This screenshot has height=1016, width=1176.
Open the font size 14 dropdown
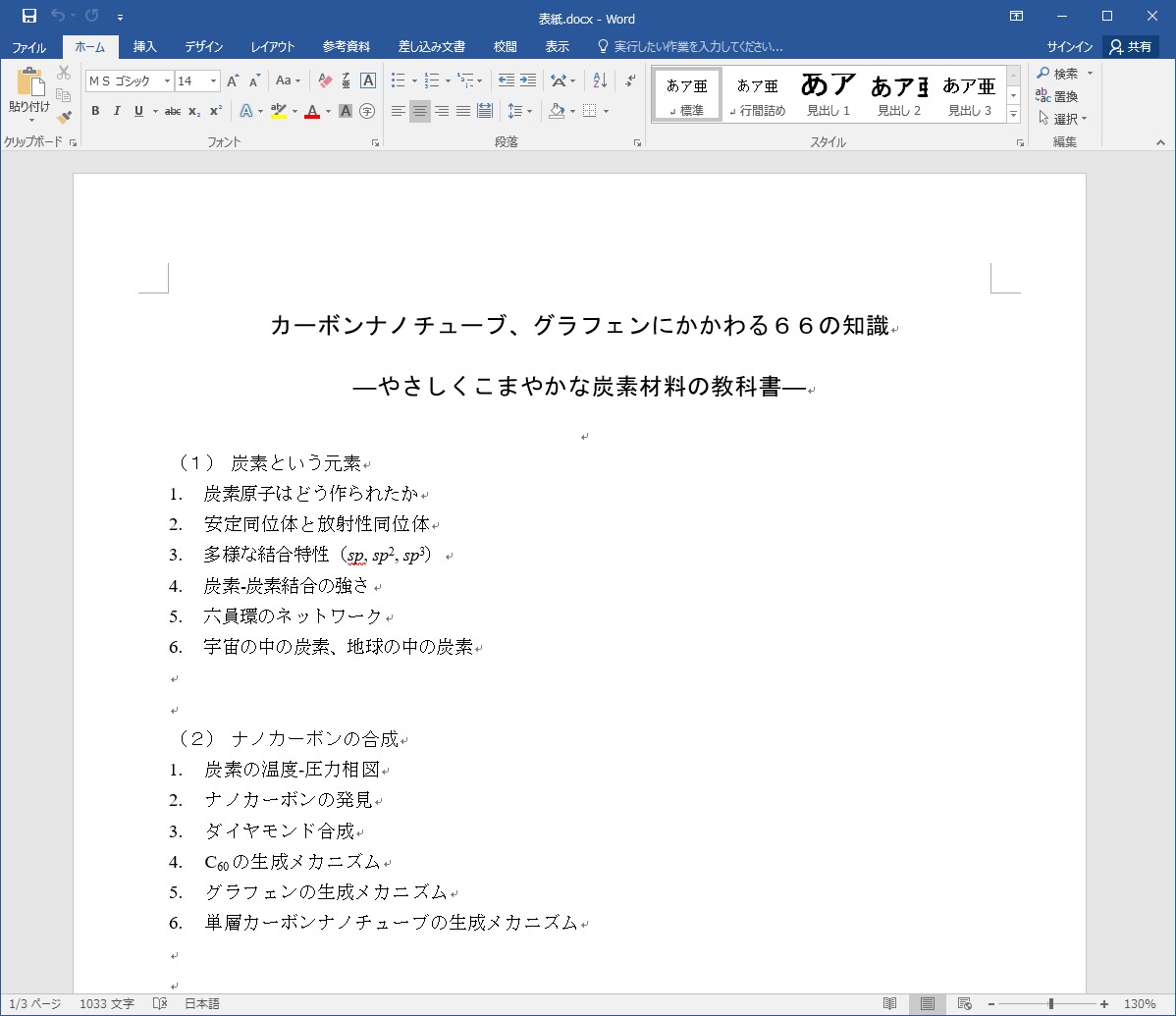coord(214,81)
